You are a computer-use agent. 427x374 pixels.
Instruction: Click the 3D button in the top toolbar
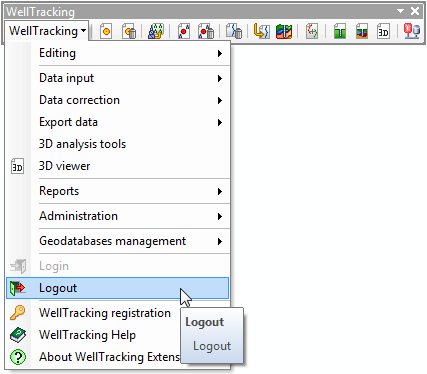point(383,31)
